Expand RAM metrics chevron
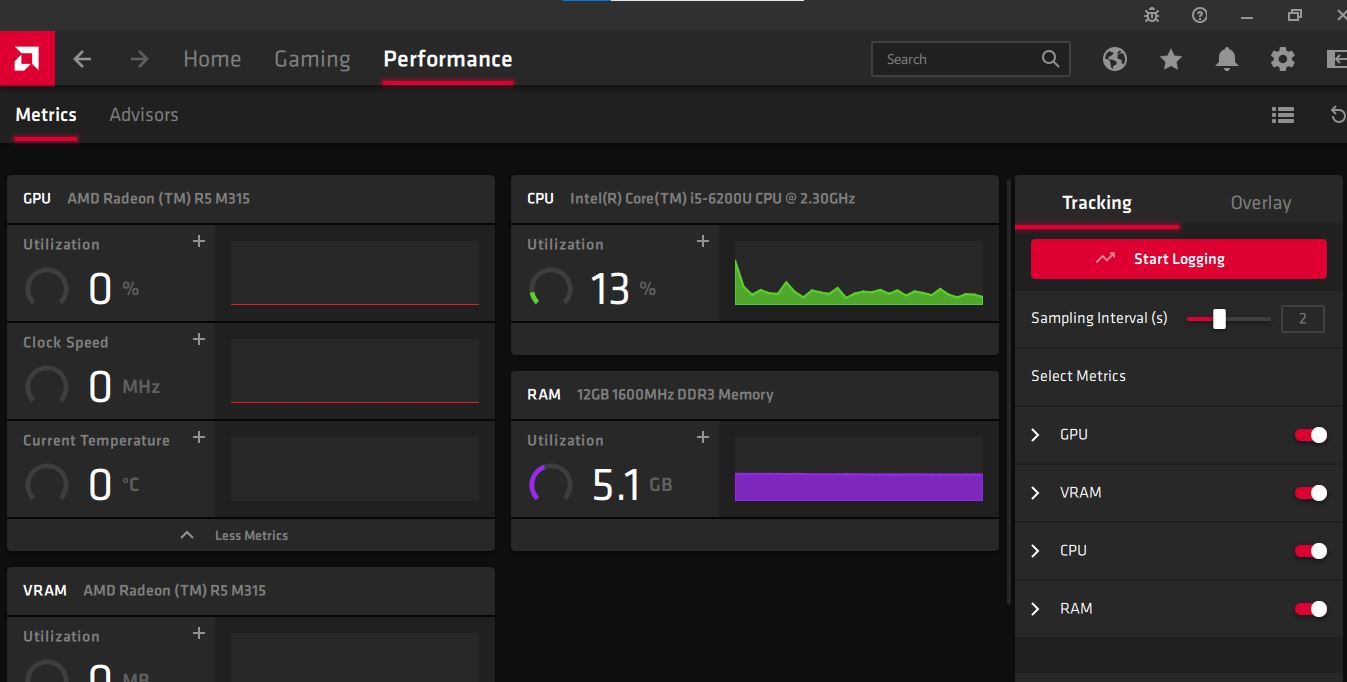This screenshot has height=682, width=1347. coord(1036,609)
